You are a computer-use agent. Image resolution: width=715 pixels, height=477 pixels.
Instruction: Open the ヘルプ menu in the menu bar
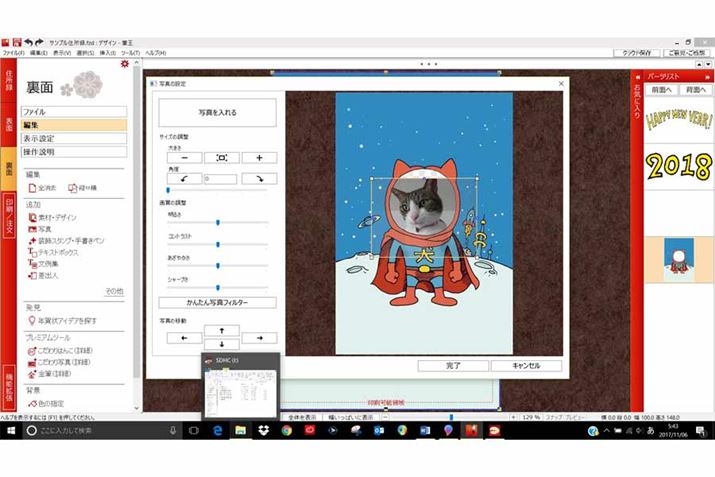(x=155, y=53)
